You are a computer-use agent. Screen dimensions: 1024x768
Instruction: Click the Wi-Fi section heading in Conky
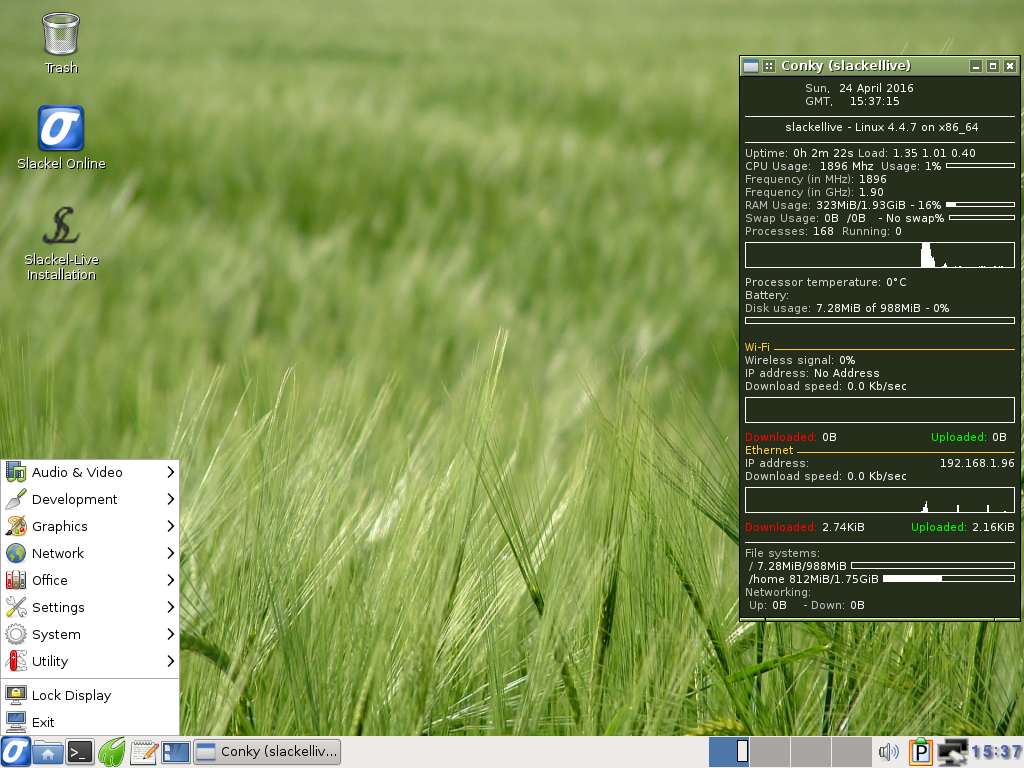pos(757,347)
